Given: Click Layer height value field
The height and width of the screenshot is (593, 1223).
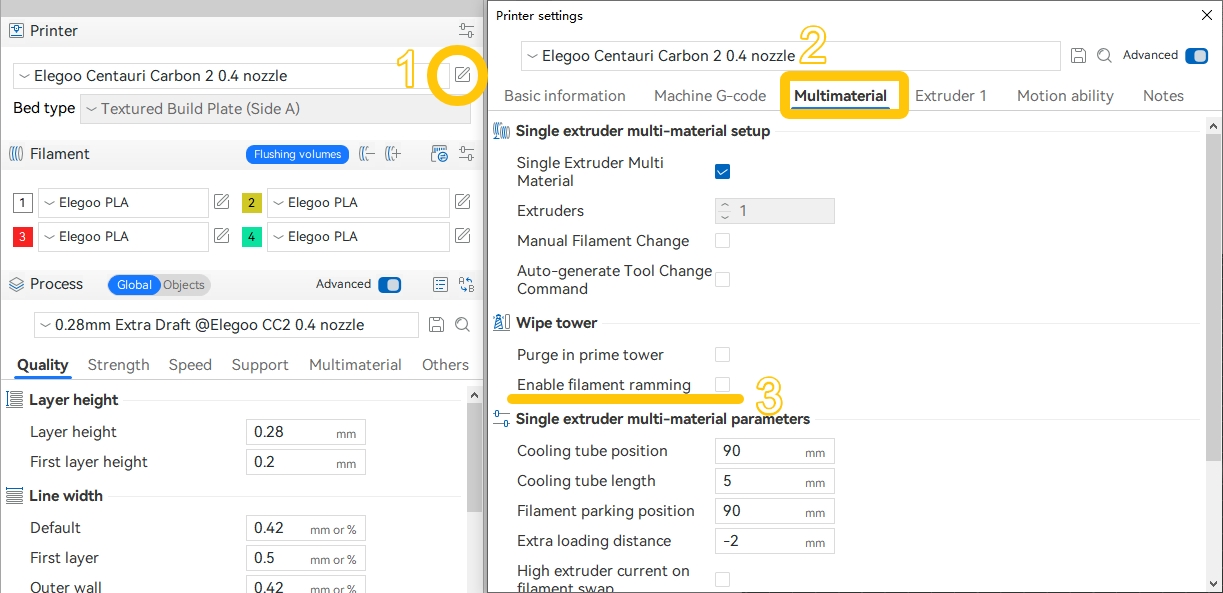Looking at the screenshot, I should point(305,432).
